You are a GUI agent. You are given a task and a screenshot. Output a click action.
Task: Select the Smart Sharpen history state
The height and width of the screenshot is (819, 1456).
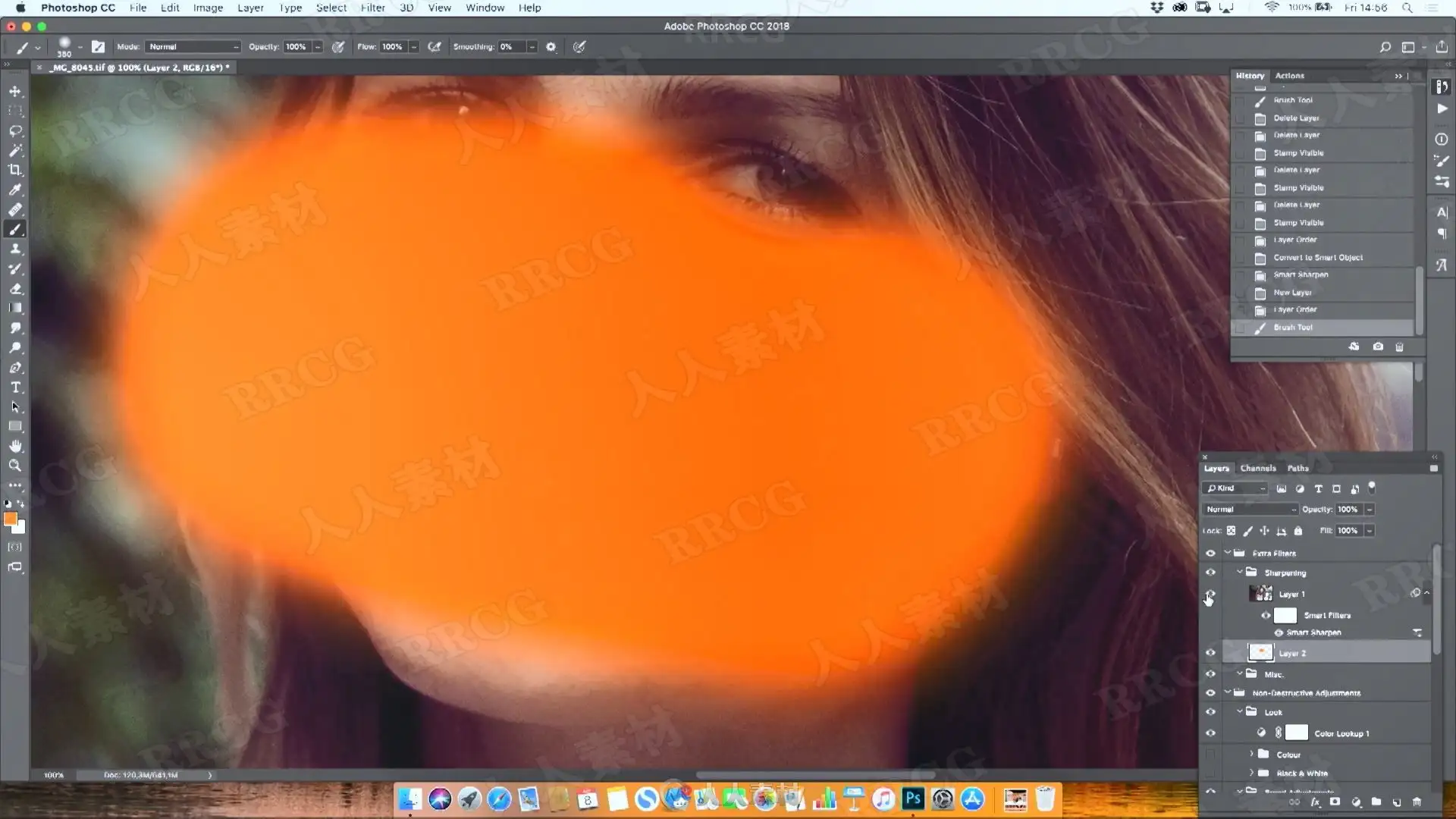click(1301, 275)
